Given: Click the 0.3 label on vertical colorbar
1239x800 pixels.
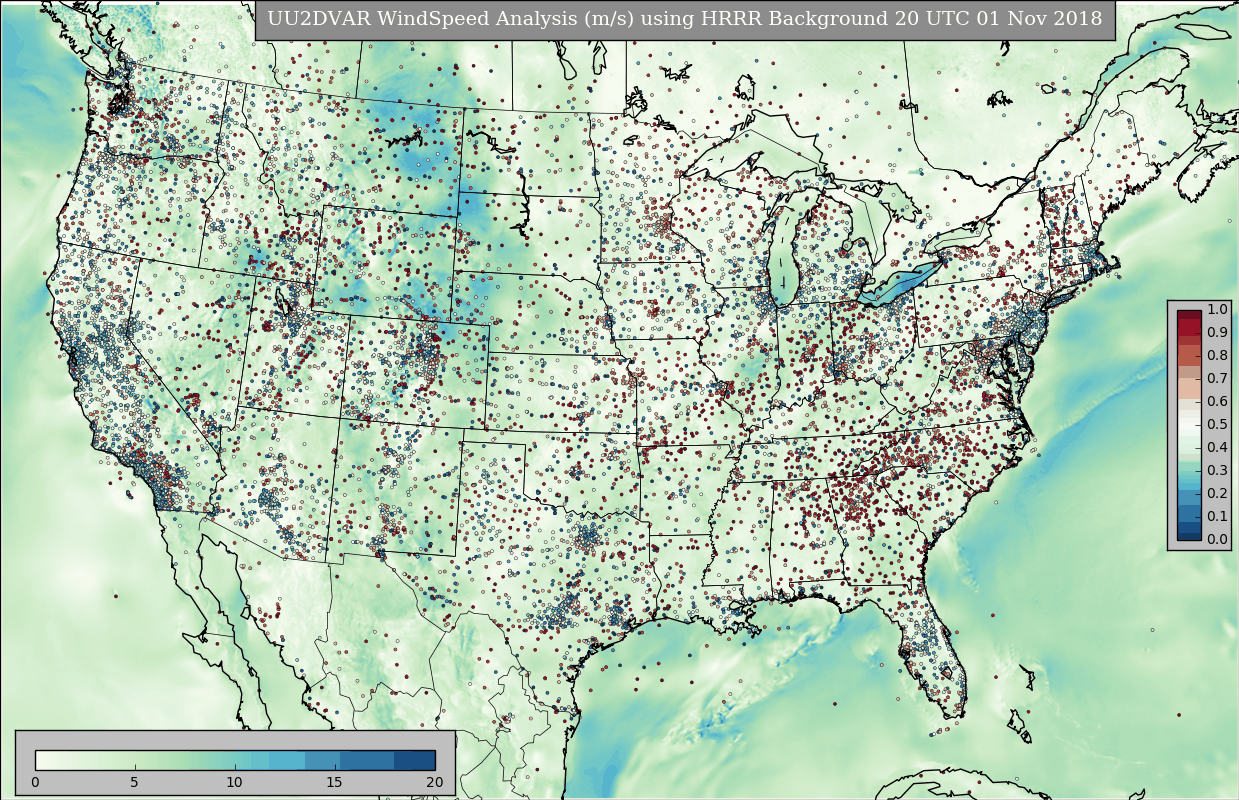Looking at the screenshot, I should 1217,470.
